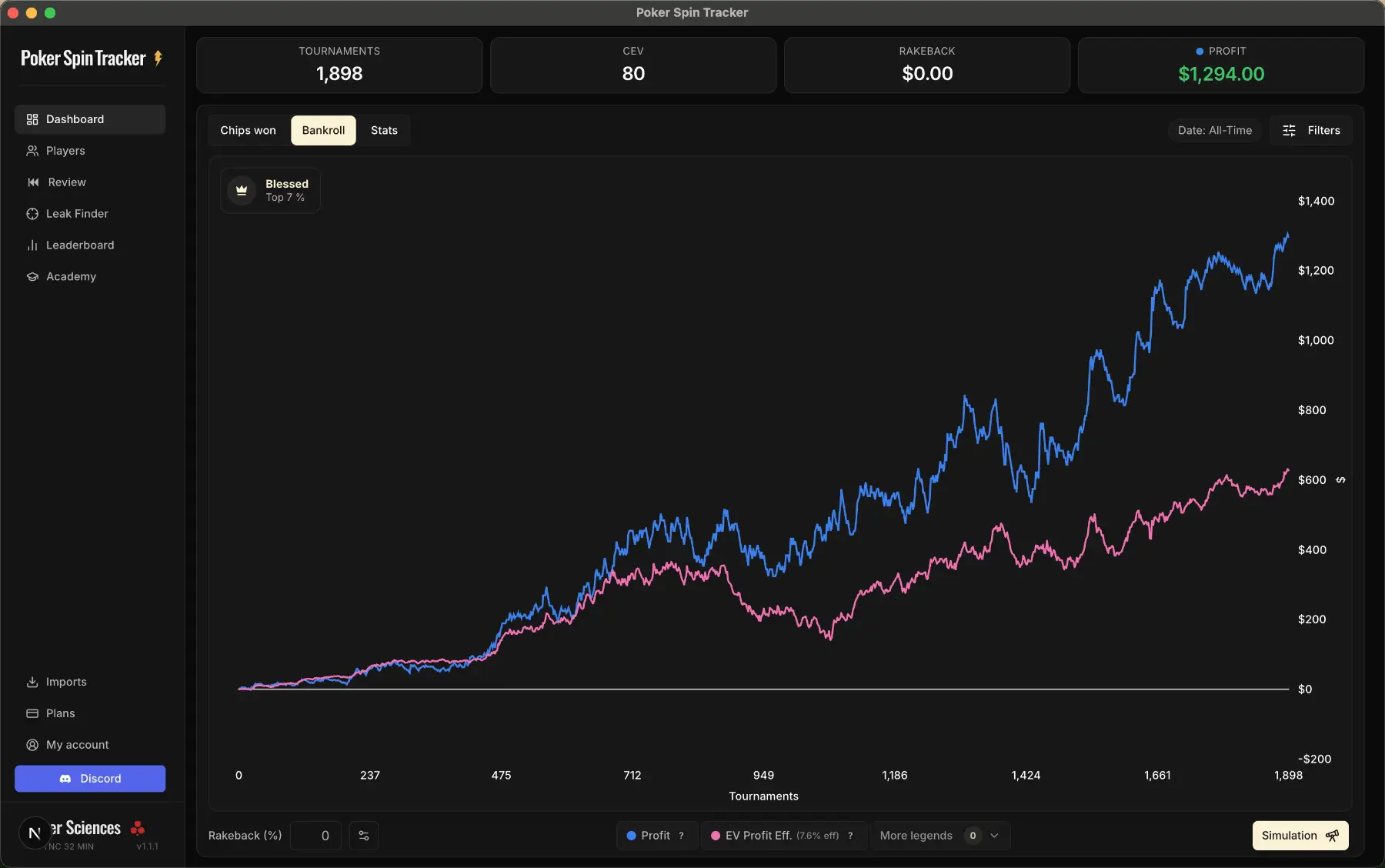Viewport: 1385px width, 868px height.
Task: Click the Leaderboard bar chart icon
Action: 32,245
